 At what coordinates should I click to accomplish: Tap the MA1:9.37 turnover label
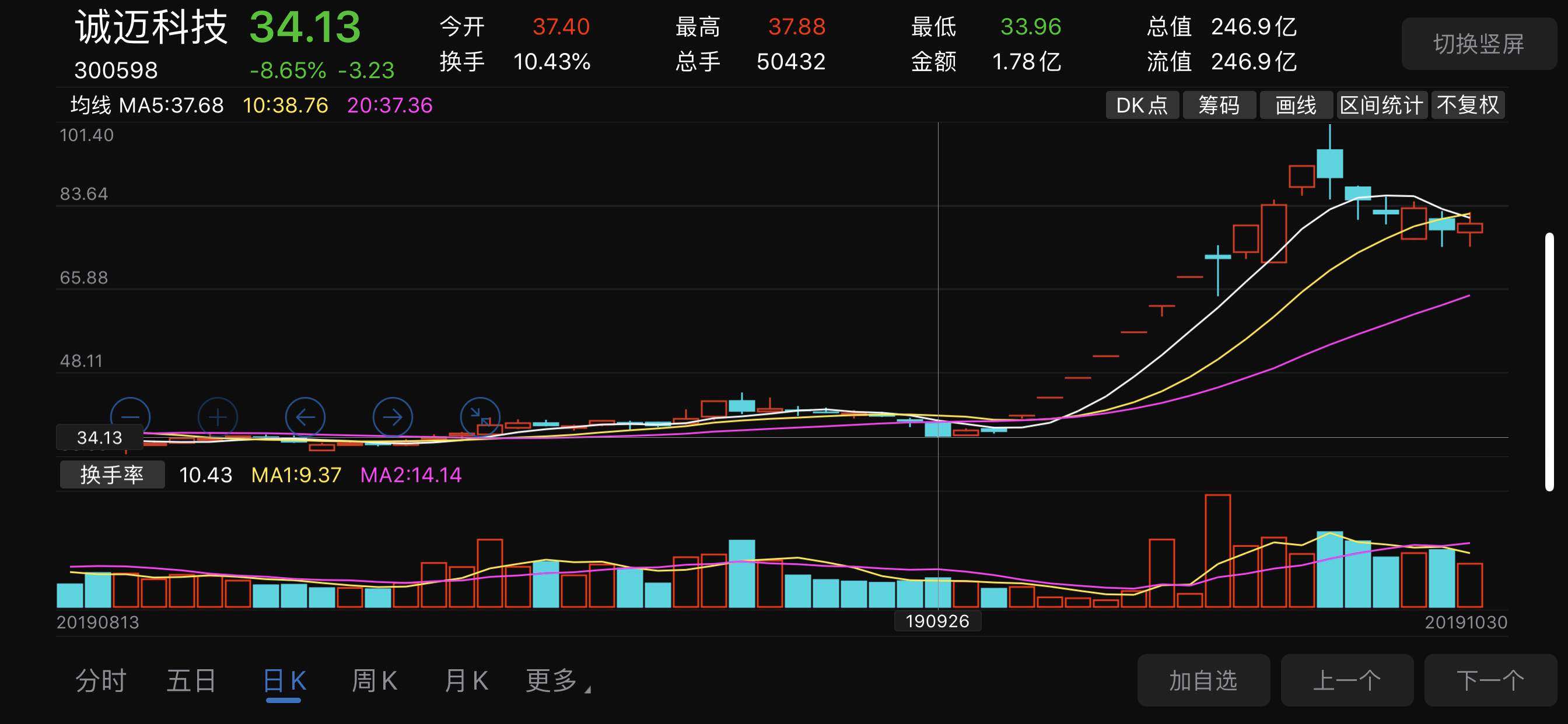pyautogui.click(x=296, y=475)
